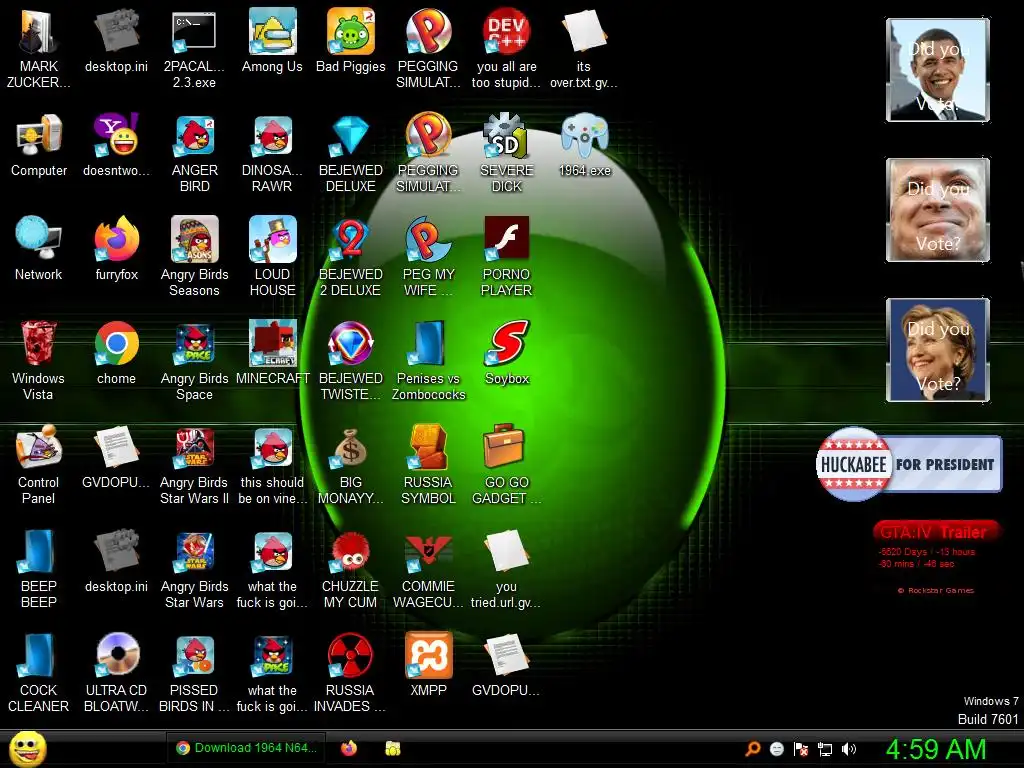Image resolution: width=1024 pixels, height=768 pixels.
Task: Click the Firefox taskbar button
Action: tap(349, 748)
